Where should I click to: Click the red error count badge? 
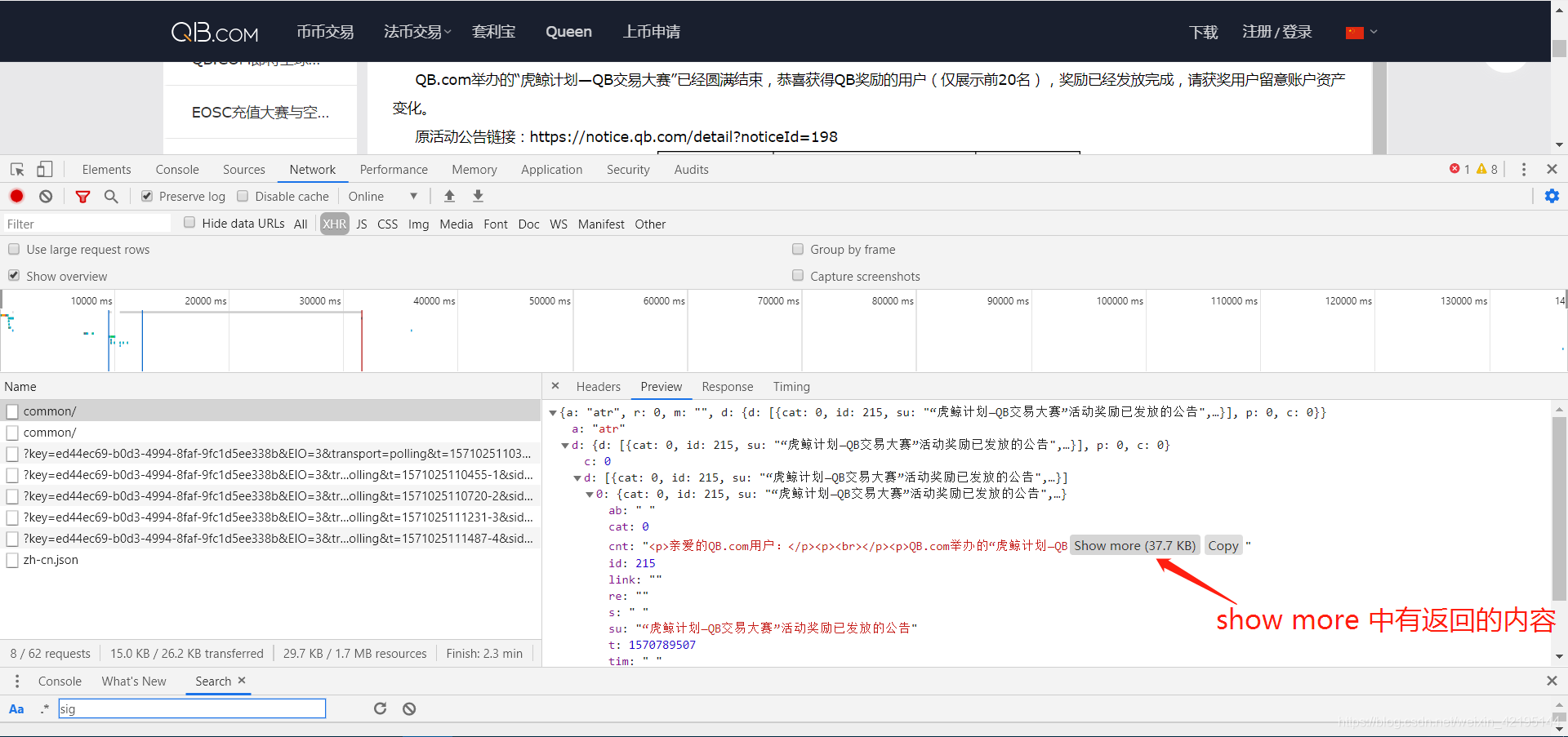click(1459, 169)
